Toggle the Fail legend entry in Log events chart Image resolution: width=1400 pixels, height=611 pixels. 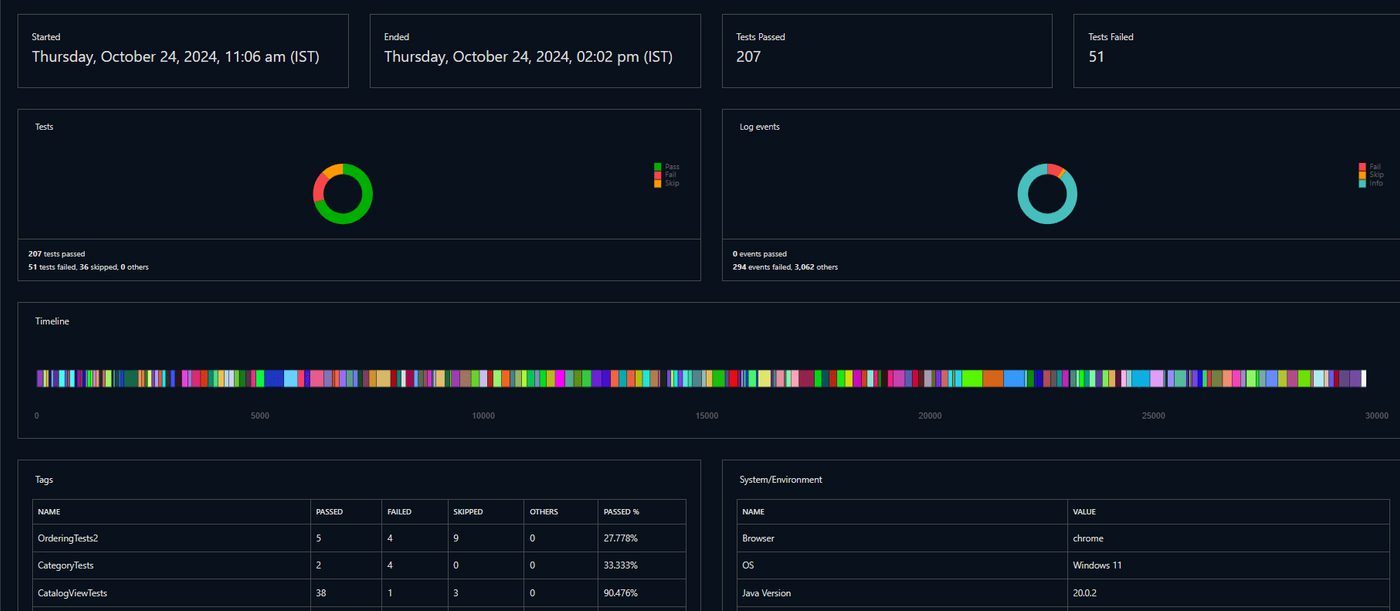coord(1370,167)
